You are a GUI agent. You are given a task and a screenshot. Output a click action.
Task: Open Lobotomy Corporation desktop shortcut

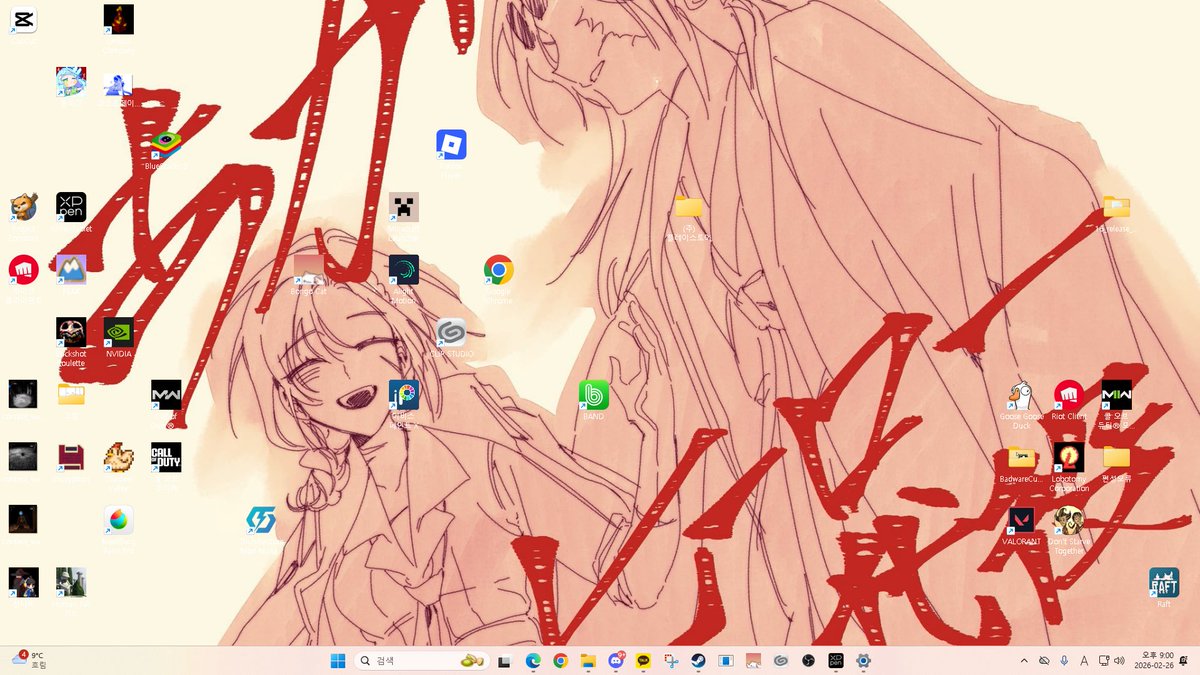(x=1069, y=458)
